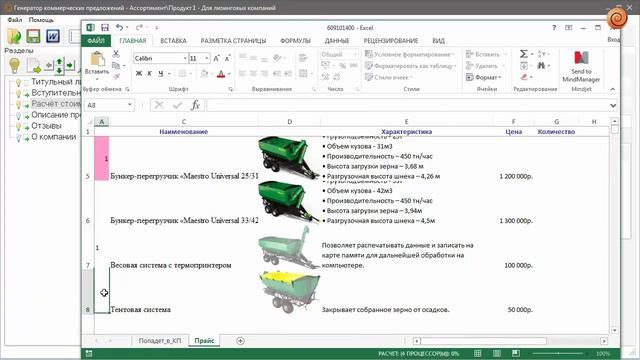
Task: Toggle Wrap Text alignment button
Action: click(x=303, y=58)
